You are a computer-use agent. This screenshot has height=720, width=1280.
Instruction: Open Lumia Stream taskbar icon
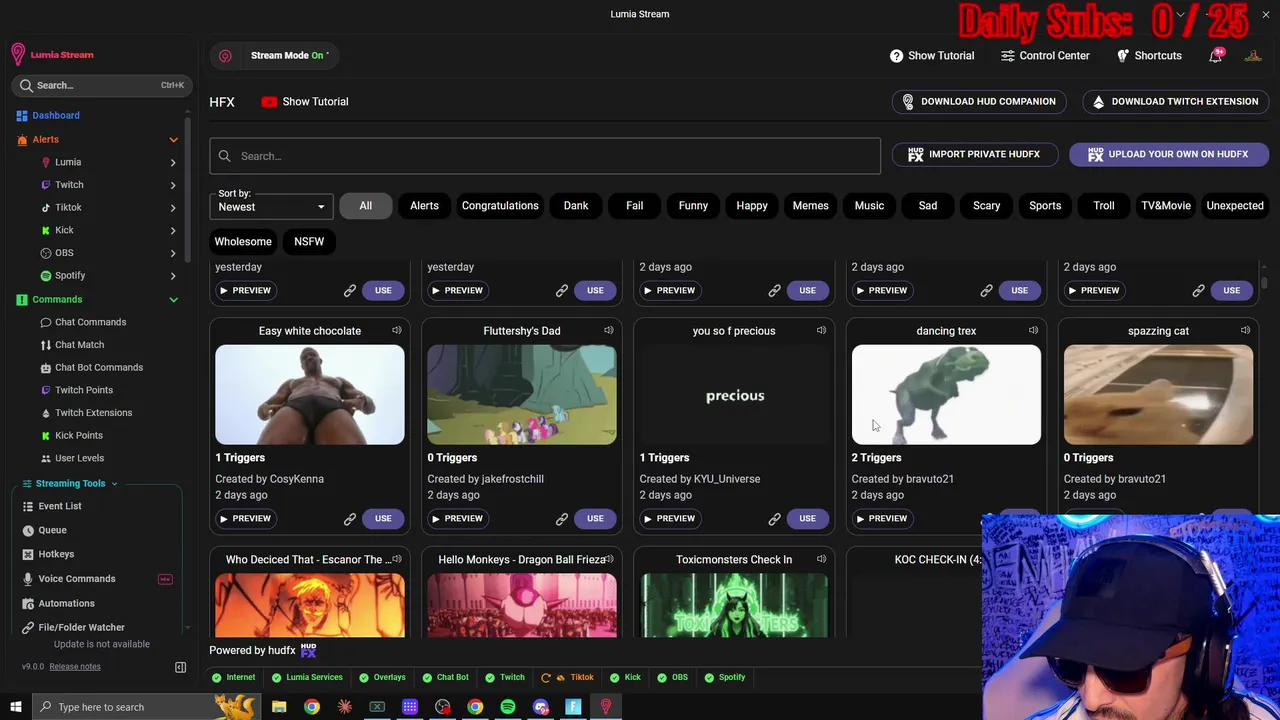[x=606, y=707]
